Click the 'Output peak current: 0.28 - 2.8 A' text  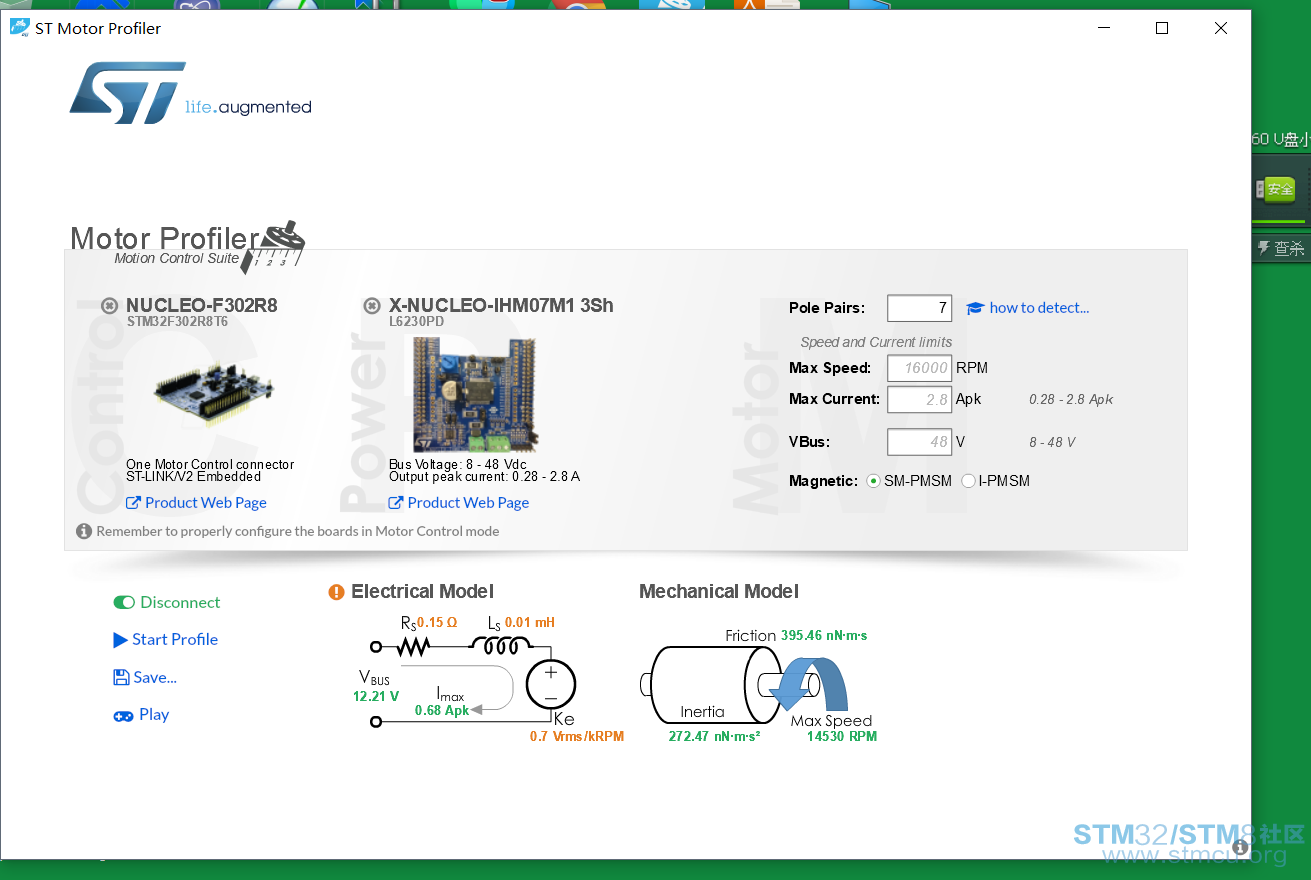tap(484, 477)
